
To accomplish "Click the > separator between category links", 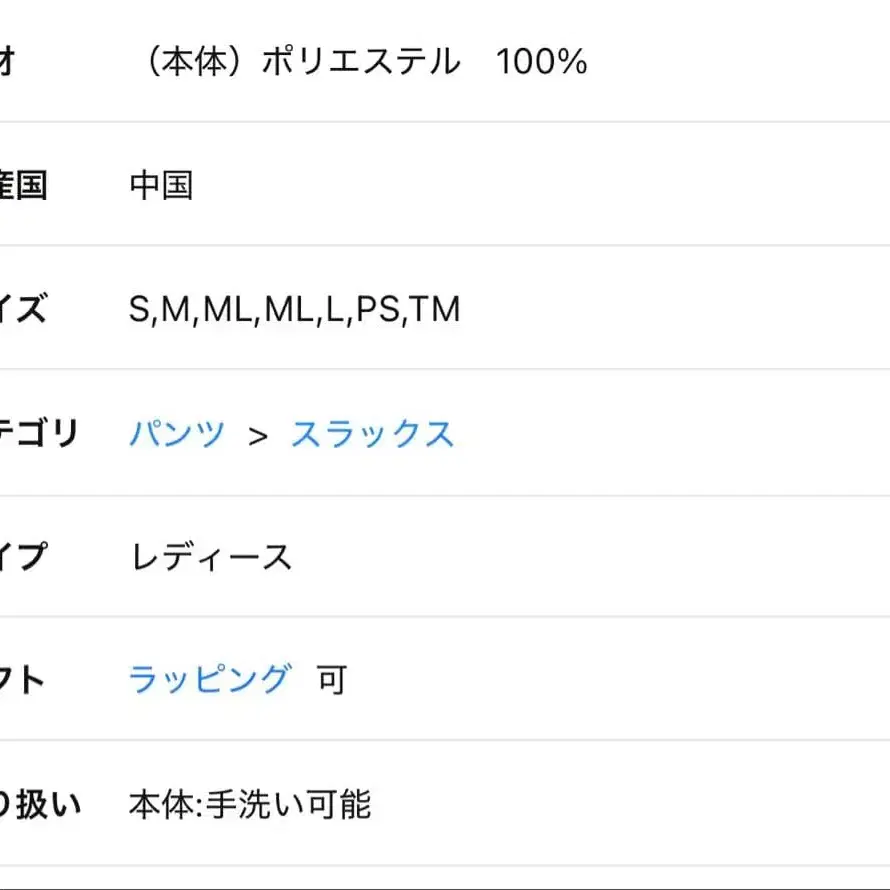I will pyautogui.click(x=258, y=433).
